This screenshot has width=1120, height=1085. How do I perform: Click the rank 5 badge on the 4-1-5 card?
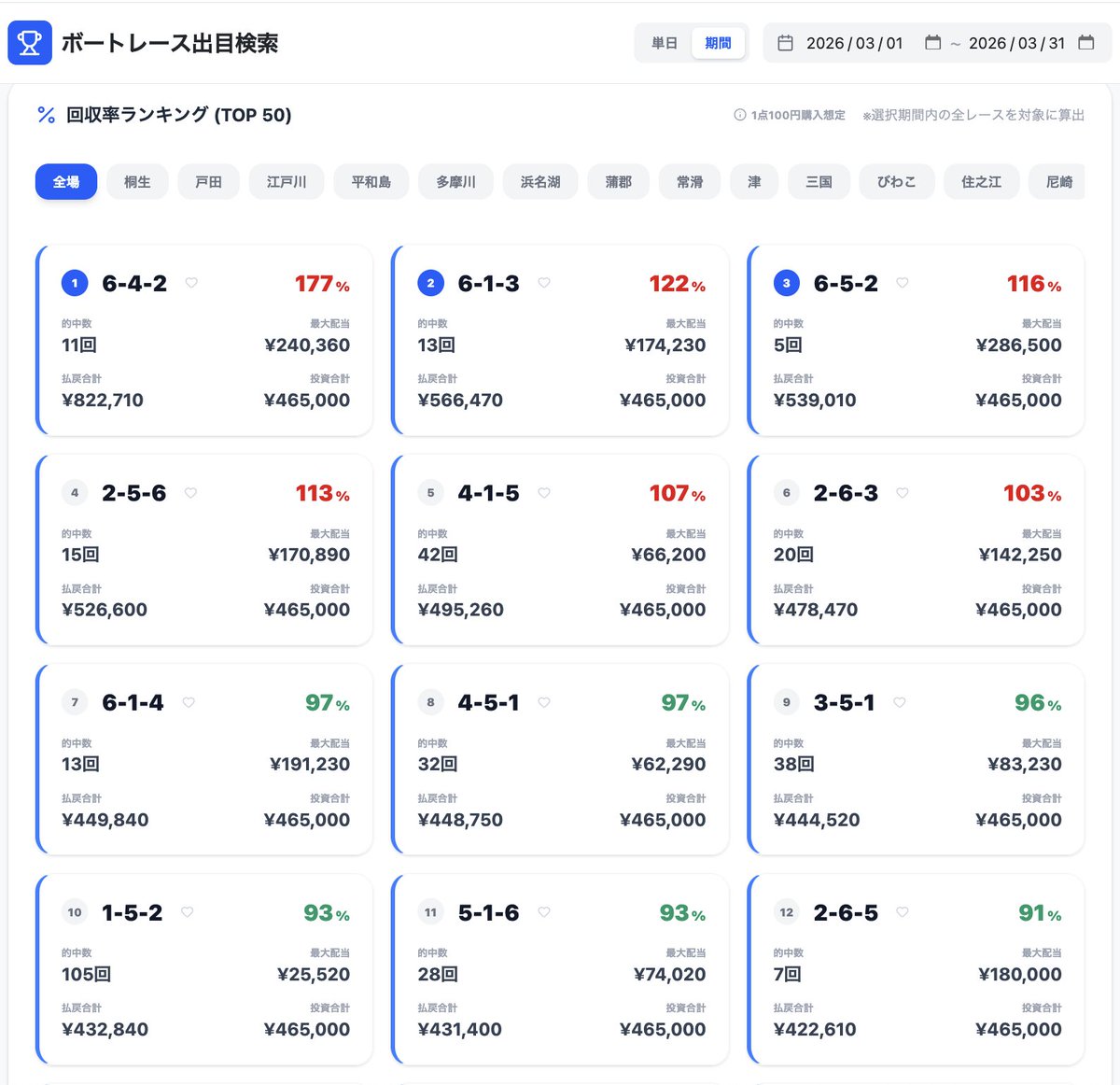(430, 492)
